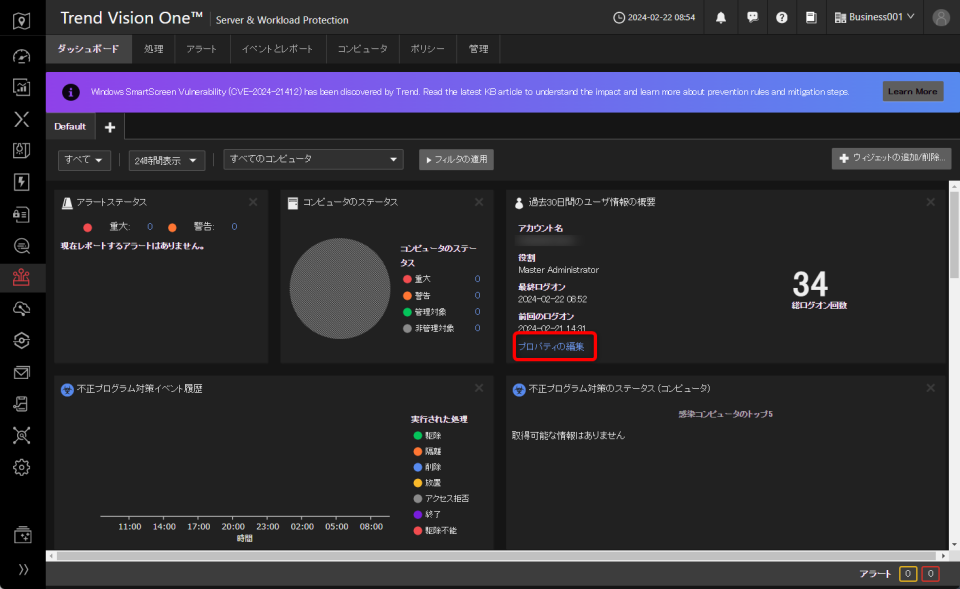Image resolution: width=960 pixels, height=589 pixels.
Task: Open the help question mark icon
Action: tap(782, 18)
